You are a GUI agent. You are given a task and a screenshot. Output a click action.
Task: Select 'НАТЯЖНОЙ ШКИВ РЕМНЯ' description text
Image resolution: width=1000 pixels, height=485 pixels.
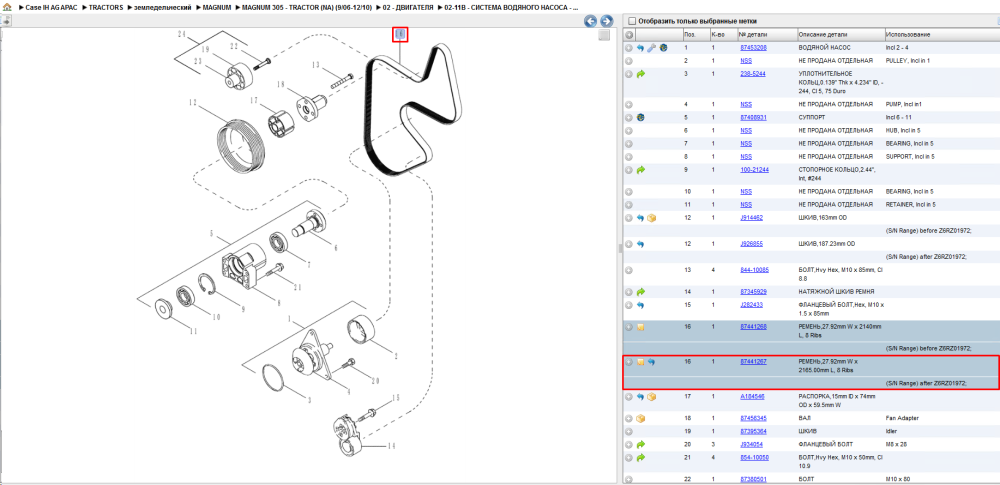[x=836, y=292]
